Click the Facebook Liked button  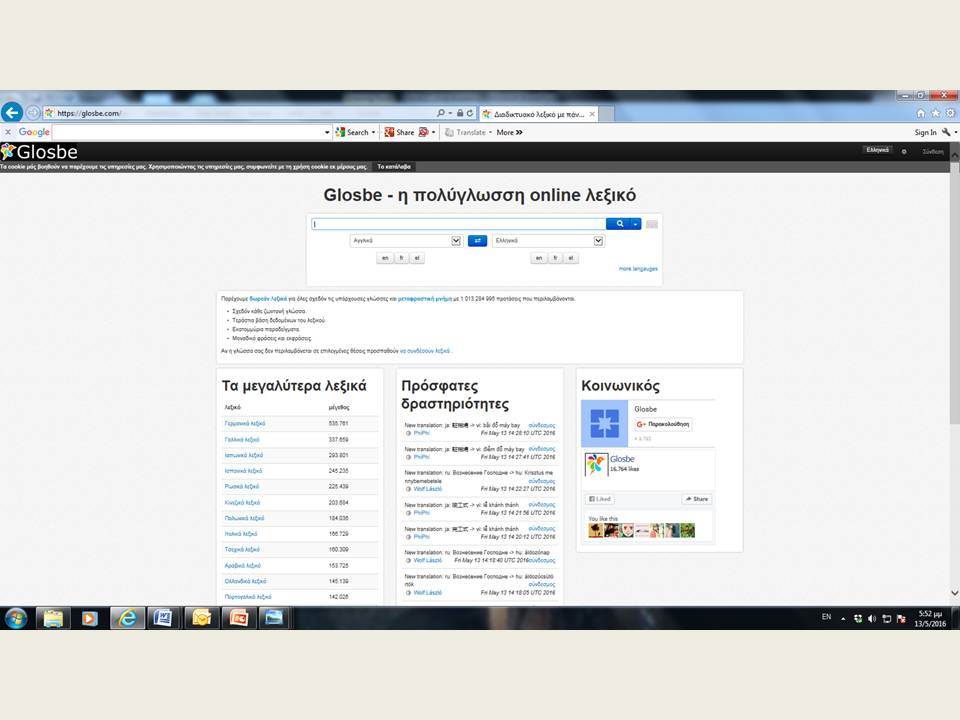(599, 499)
